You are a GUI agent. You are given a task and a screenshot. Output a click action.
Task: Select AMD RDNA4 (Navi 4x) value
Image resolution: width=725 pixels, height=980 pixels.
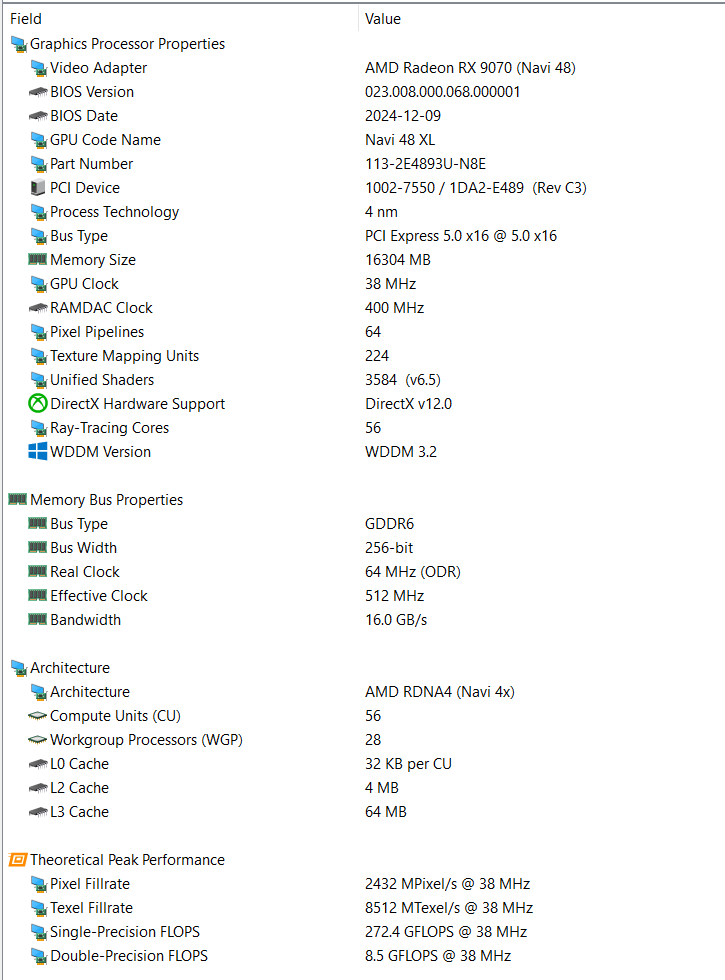(x=440, y=692)
